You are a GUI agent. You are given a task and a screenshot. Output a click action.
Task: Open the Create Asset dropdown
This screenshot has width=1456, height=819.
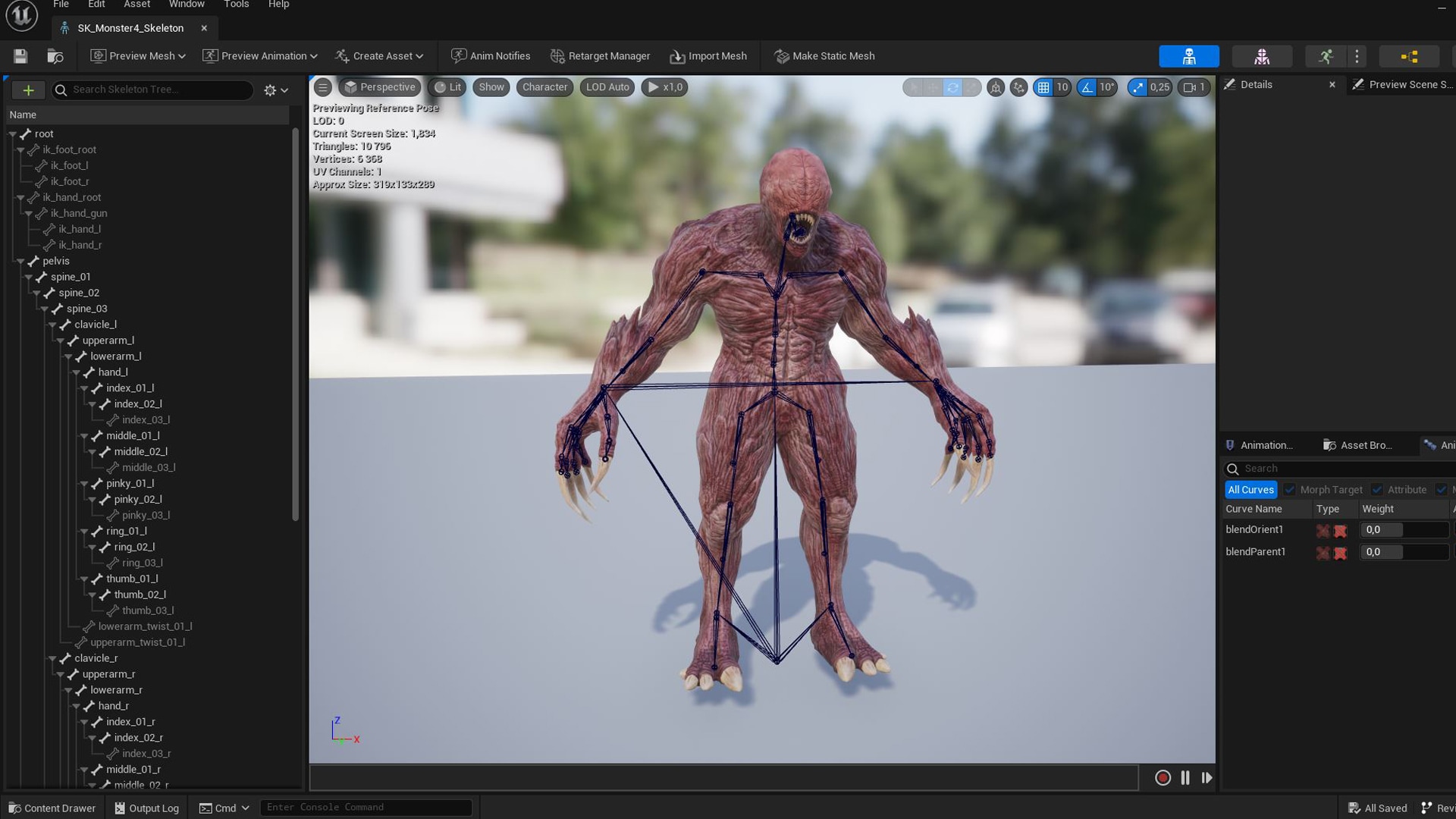point(379,55)
